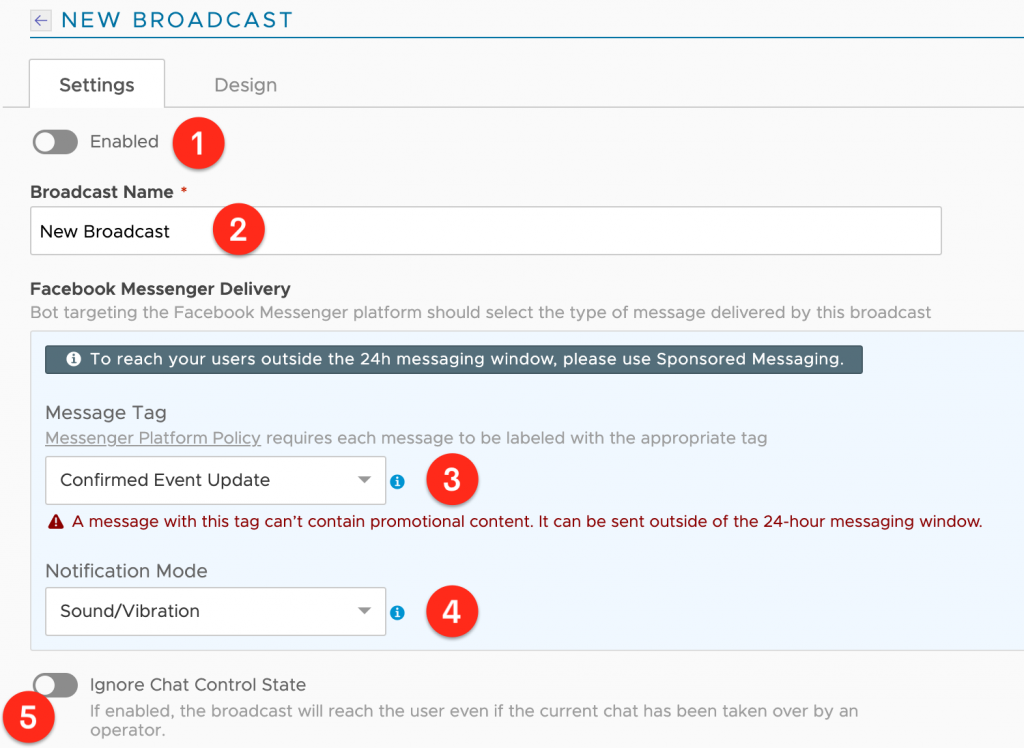This screenshot has width=1024, height=748.
Task: Click the promotional content warning message
Action: 527,522
